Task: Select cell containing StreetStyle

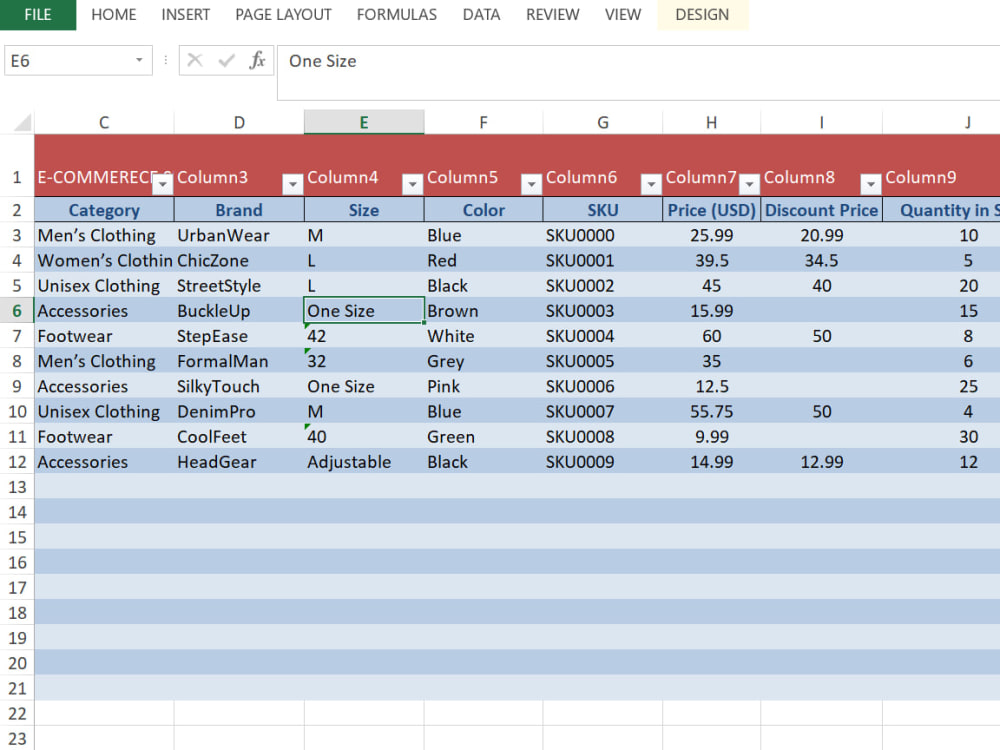Action: pyautogui.click(x=239, y=286)
